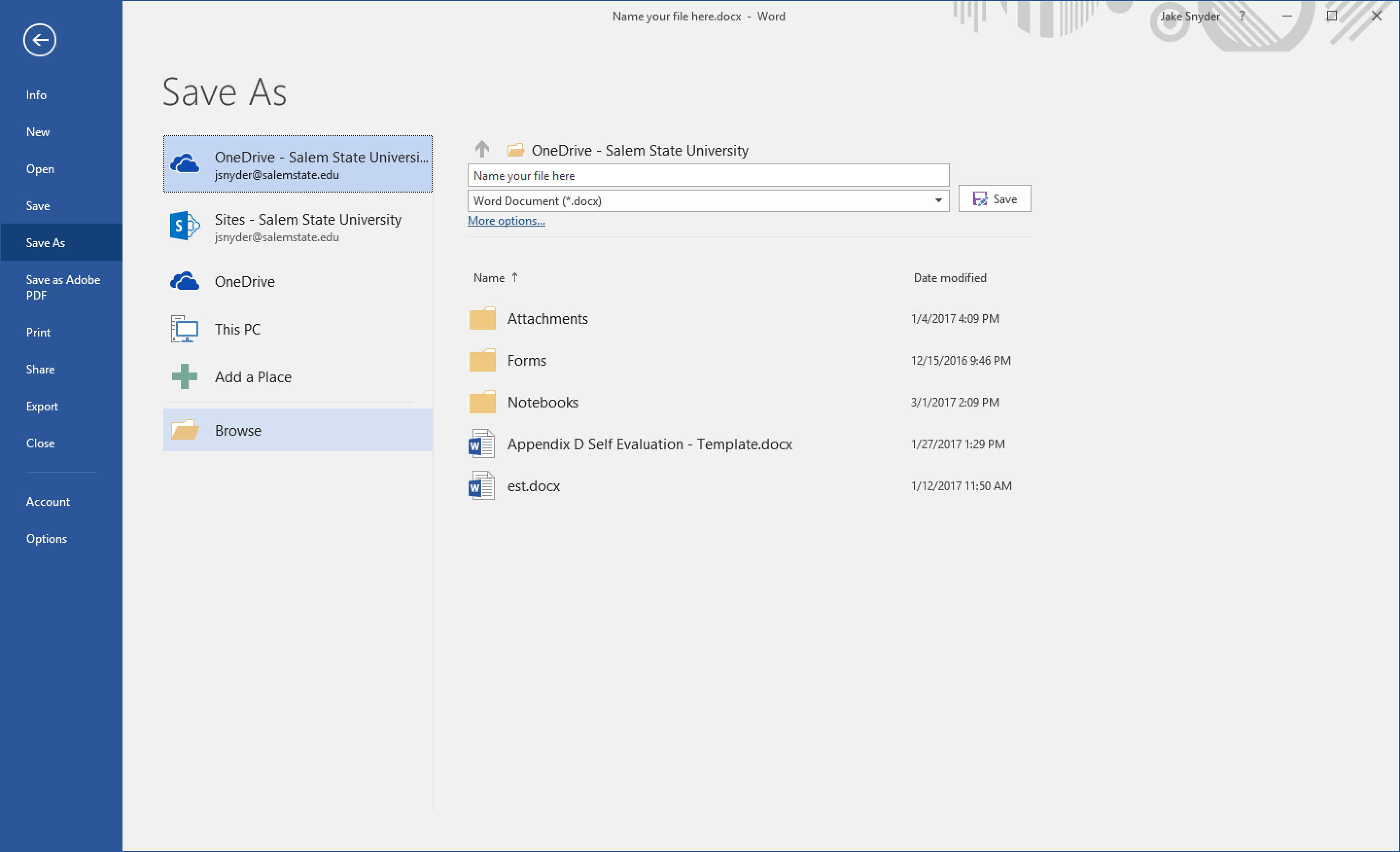
Task: Click the green plus Add a Place icon
Action: pyautogui.click(x=185, y=377)
